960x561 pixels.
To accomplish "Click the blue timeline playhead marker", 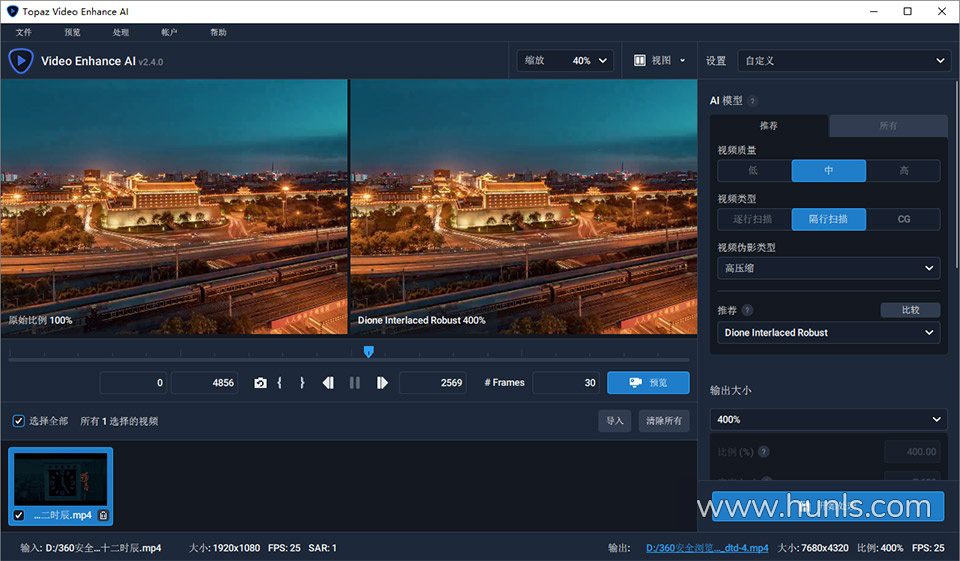I will 369,351.
